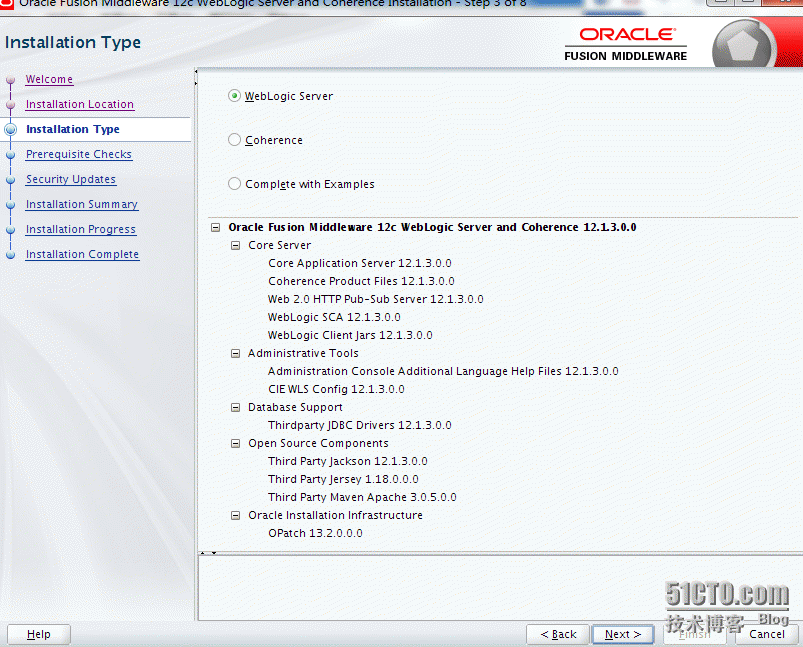Select OPatch 13.2.0.0.0 row

point(315,533)
